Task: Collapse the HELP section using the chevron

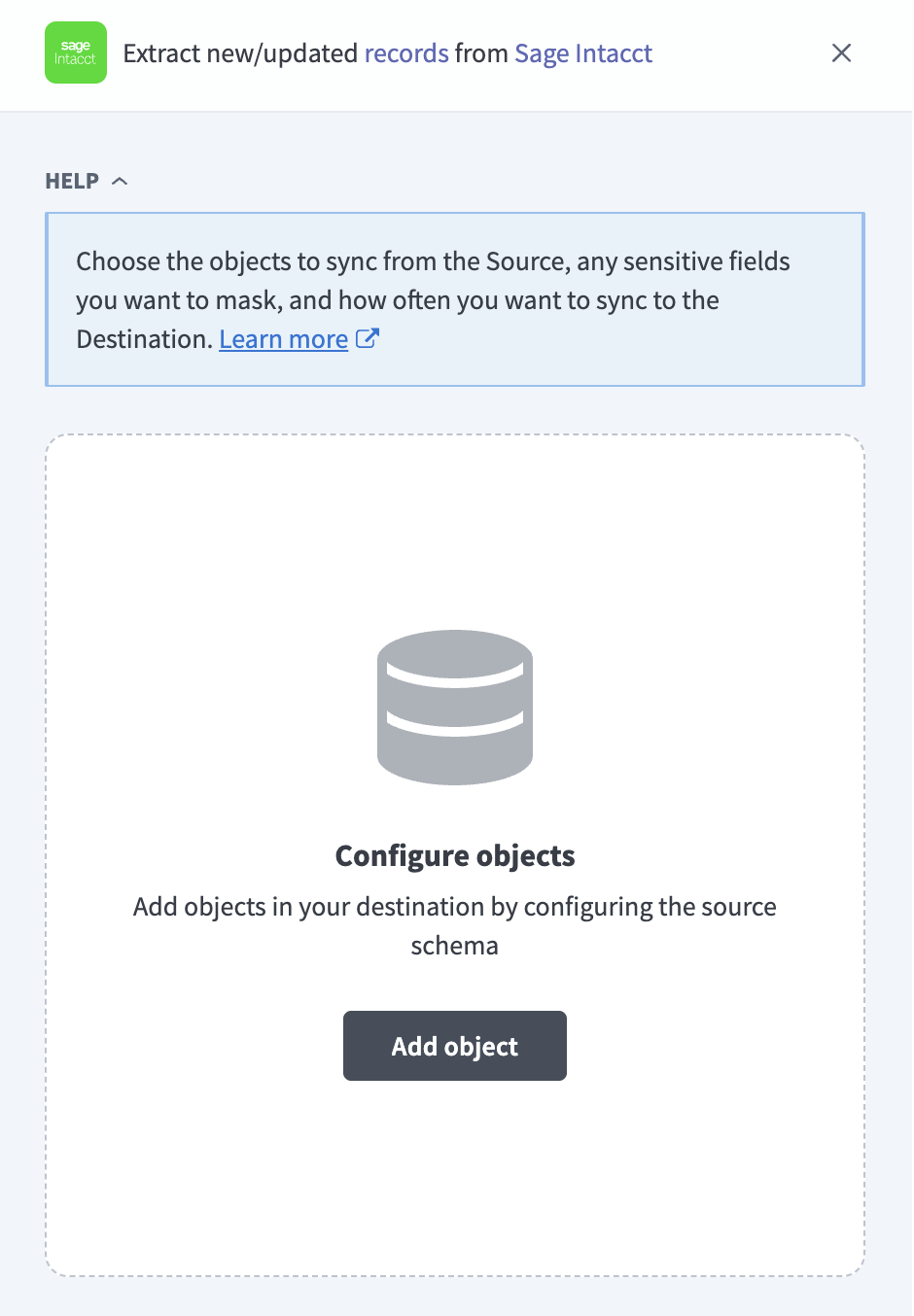Action: [120, 181]
